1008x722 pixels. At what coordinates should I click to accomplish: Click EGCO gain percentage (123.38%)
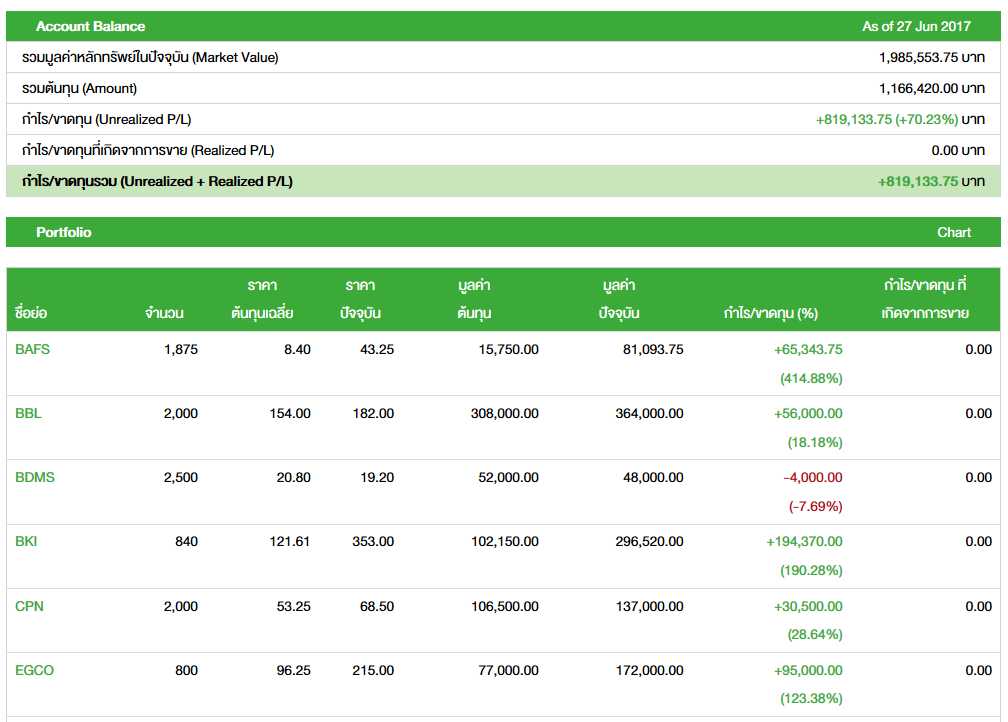[811, 698]
